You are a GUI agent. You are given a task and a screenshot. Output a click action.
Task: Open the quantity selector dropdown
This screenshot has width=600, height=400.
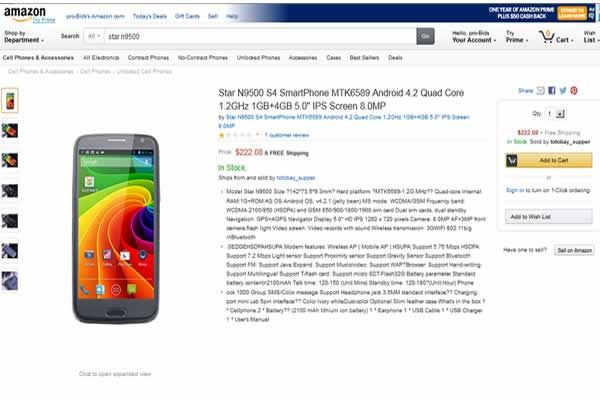click(556, 114)
